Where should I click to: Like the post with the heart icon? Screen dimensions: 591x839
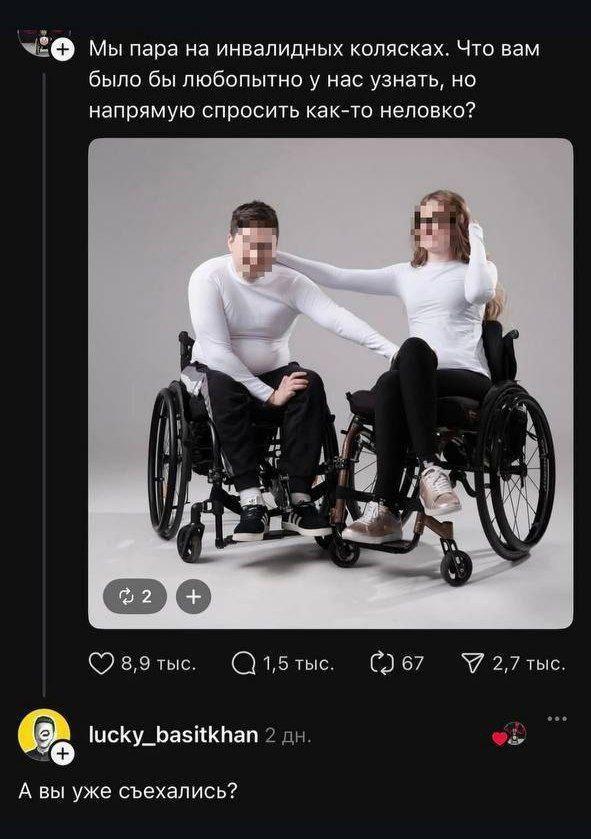[101, 663]
